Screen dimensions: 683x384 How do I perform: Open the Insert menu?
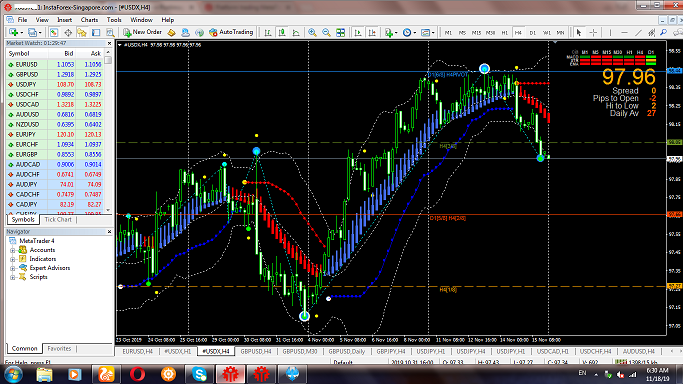(64, 20)
